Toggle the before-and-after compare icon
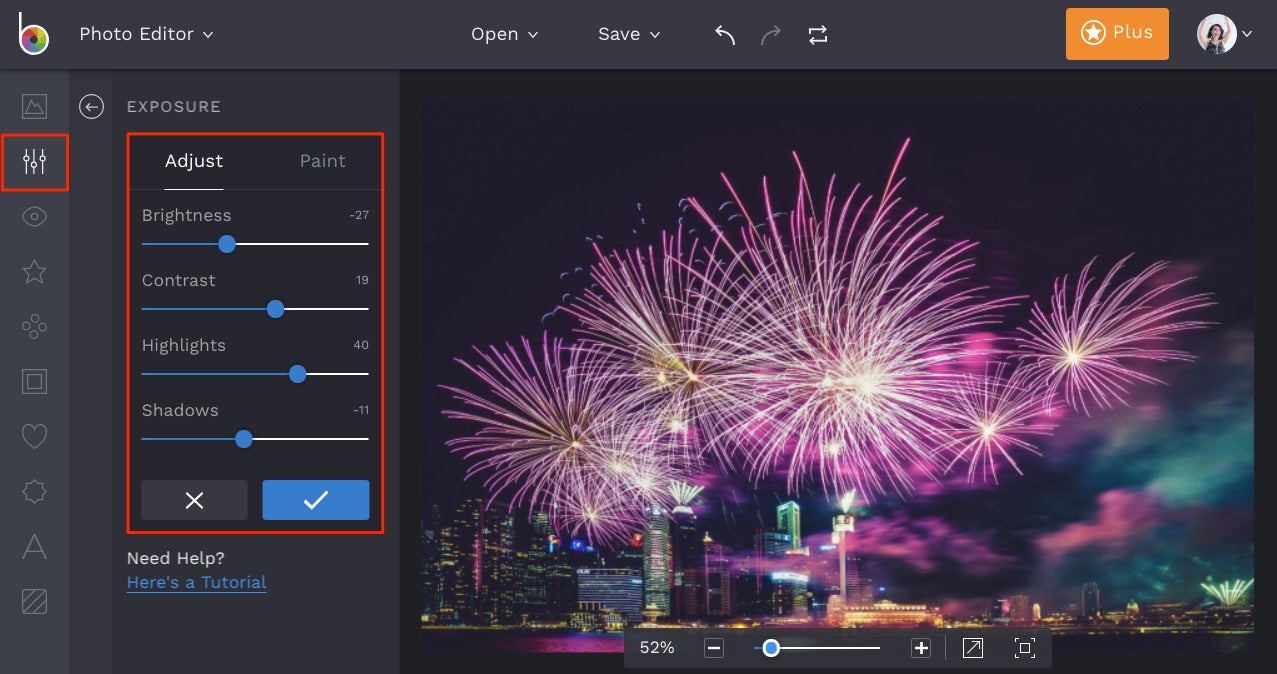This screenshot has height=674, width=1277. click(x=817, y=33)
